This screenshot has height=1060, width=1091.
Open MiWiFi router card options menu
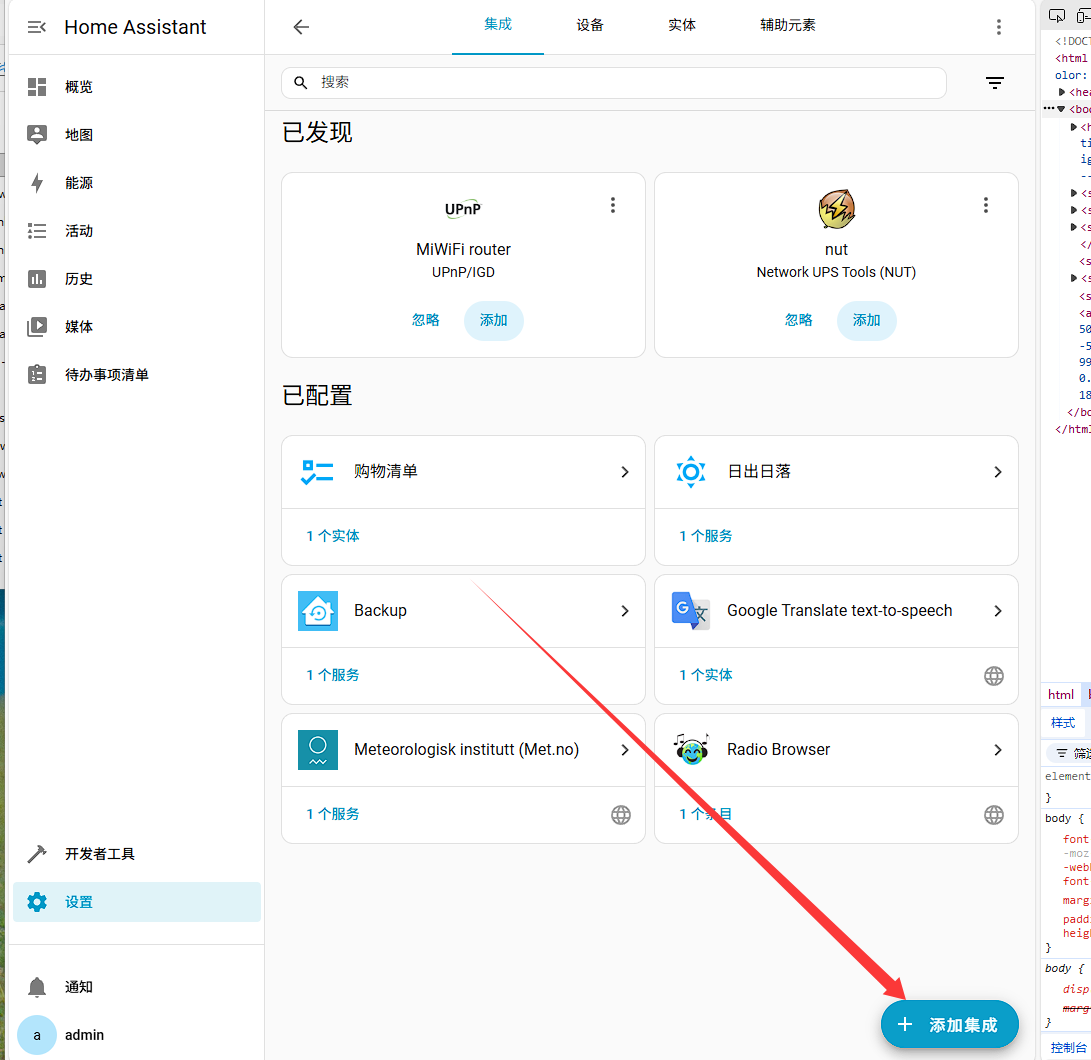click(x=613, y=205)
